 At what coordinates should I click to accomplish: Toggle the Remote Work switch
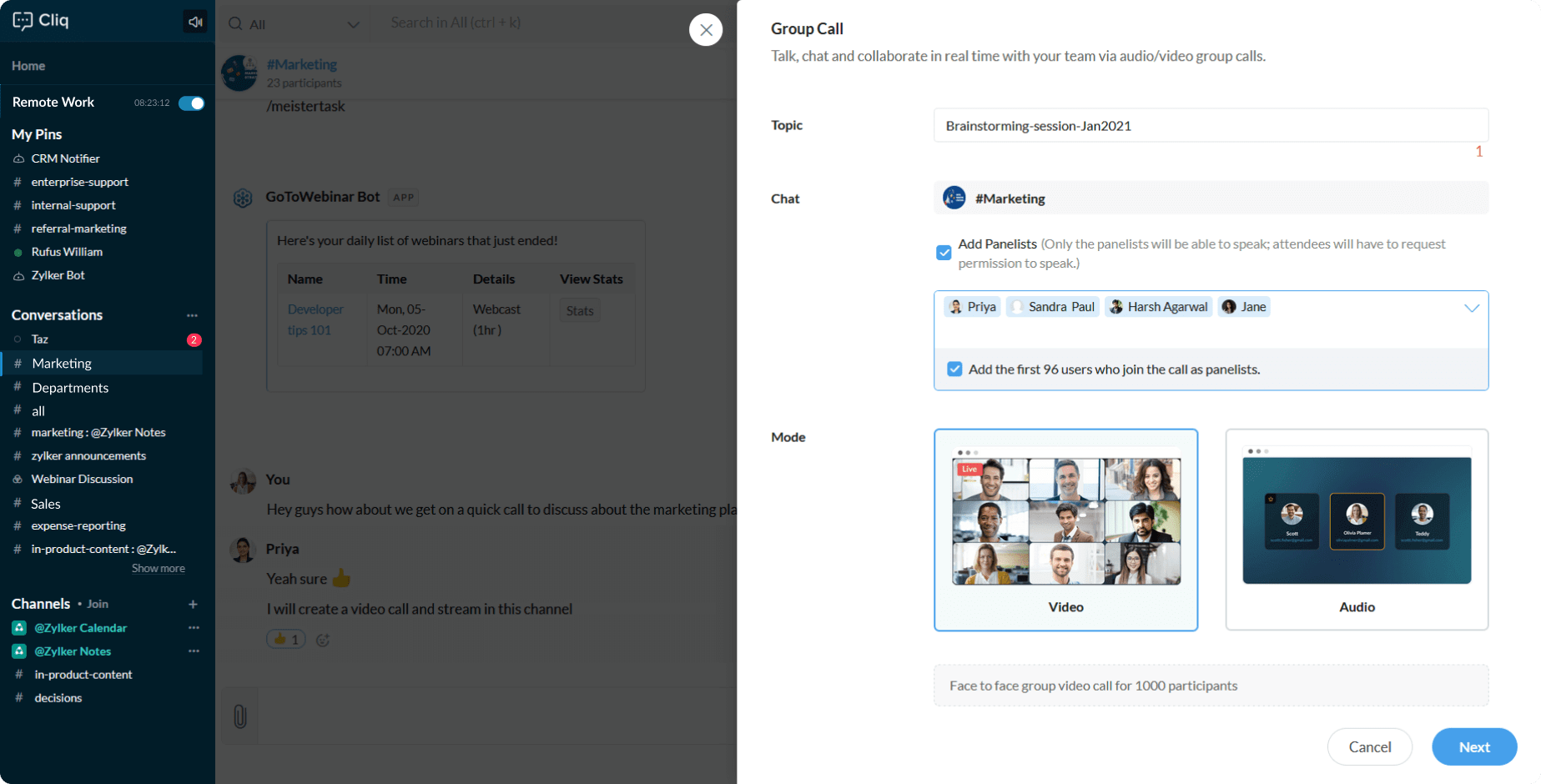coord(191,103)
